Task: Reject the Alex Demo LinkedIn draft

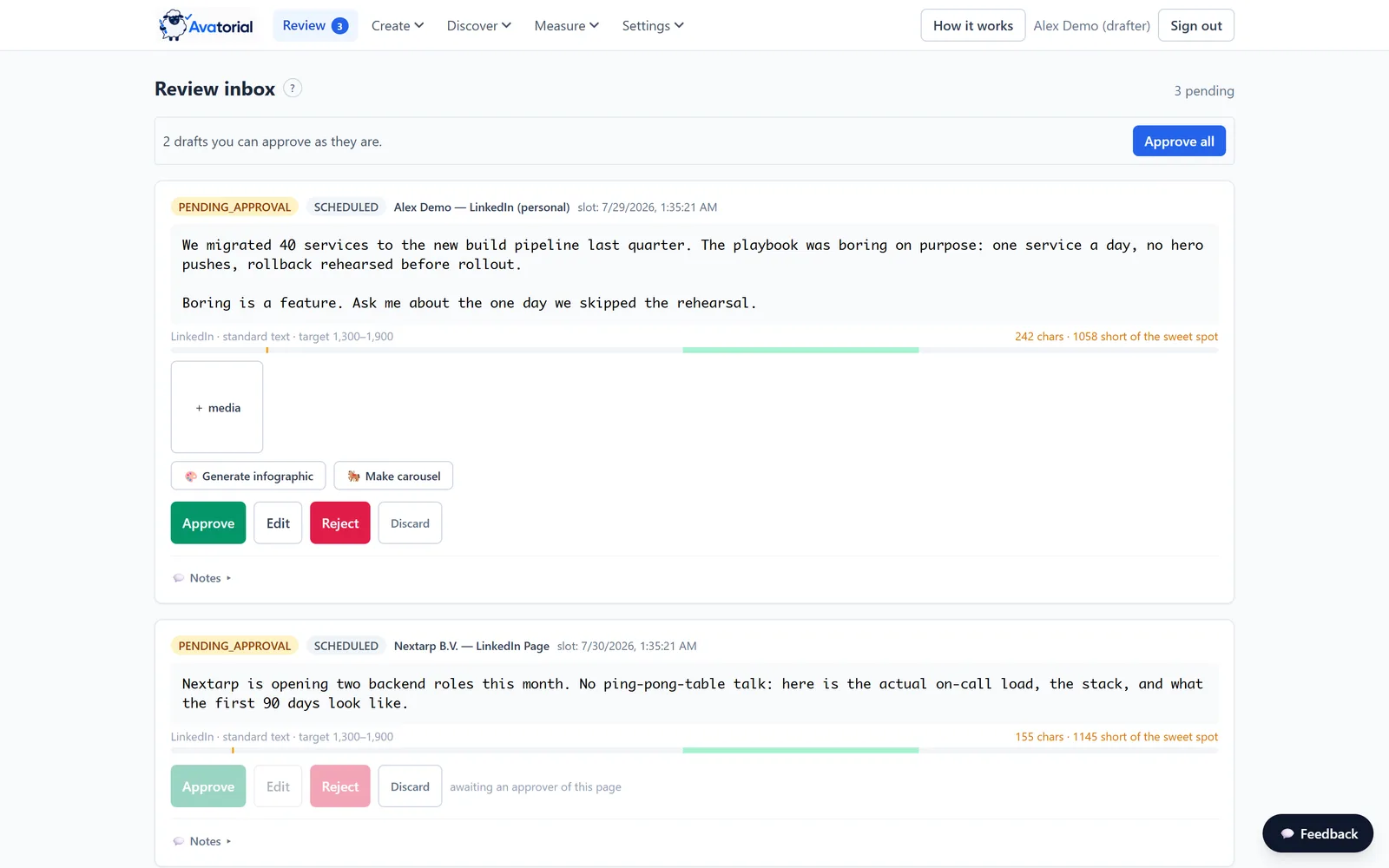Action: click(340, 523)
